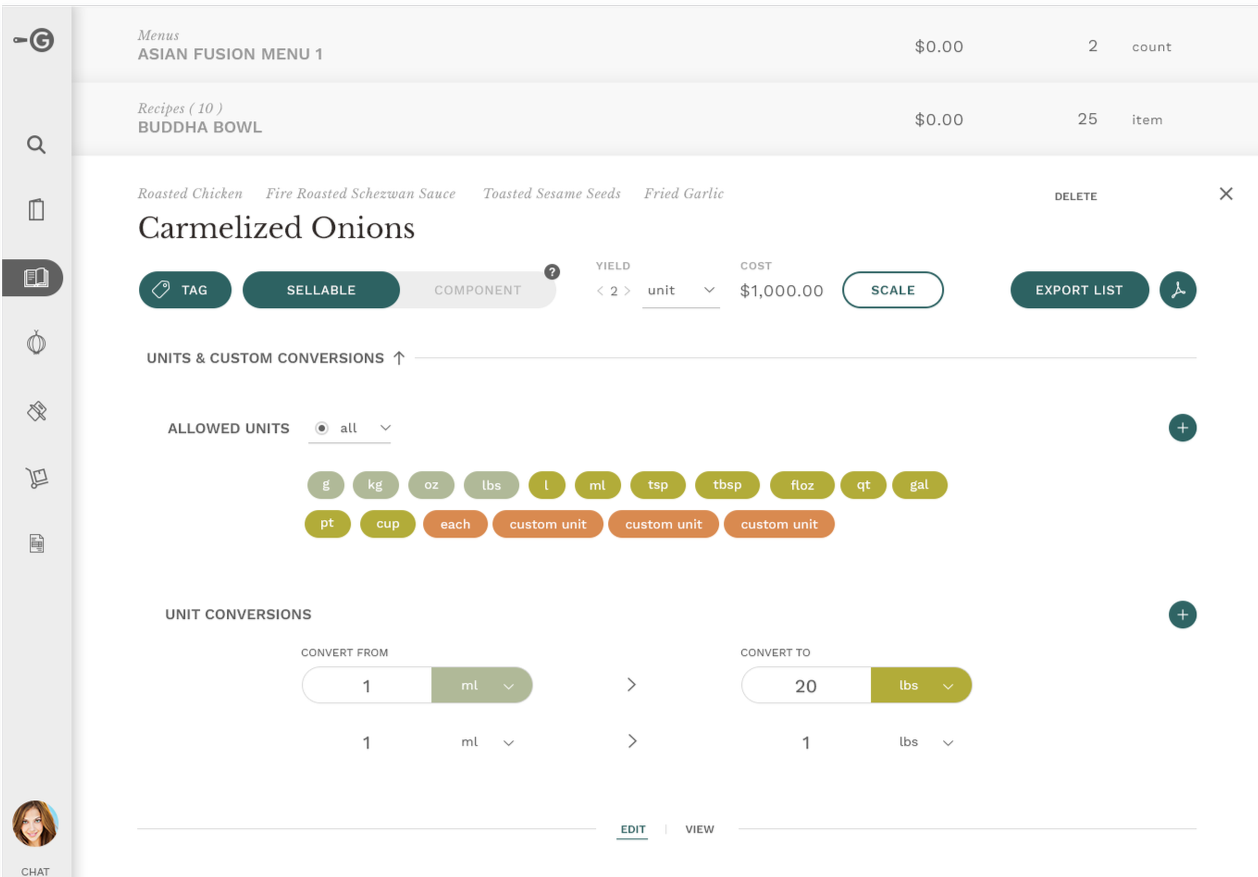The height and width of the screenshot is (877, 1258).
Task: Add an allowed unit with plus icon
Action: click(1182, 428)
